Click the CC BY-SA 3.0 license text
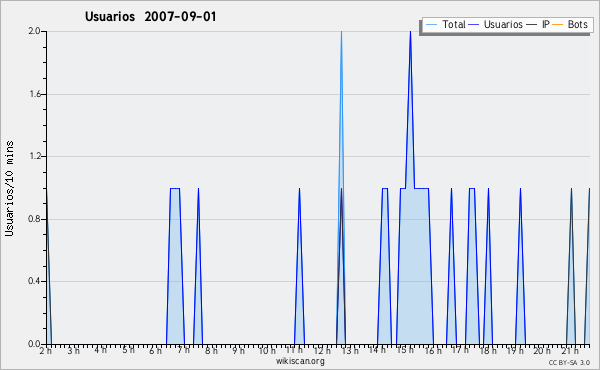The width and height of the screenshot is (600, 370). tap(569, 362)
